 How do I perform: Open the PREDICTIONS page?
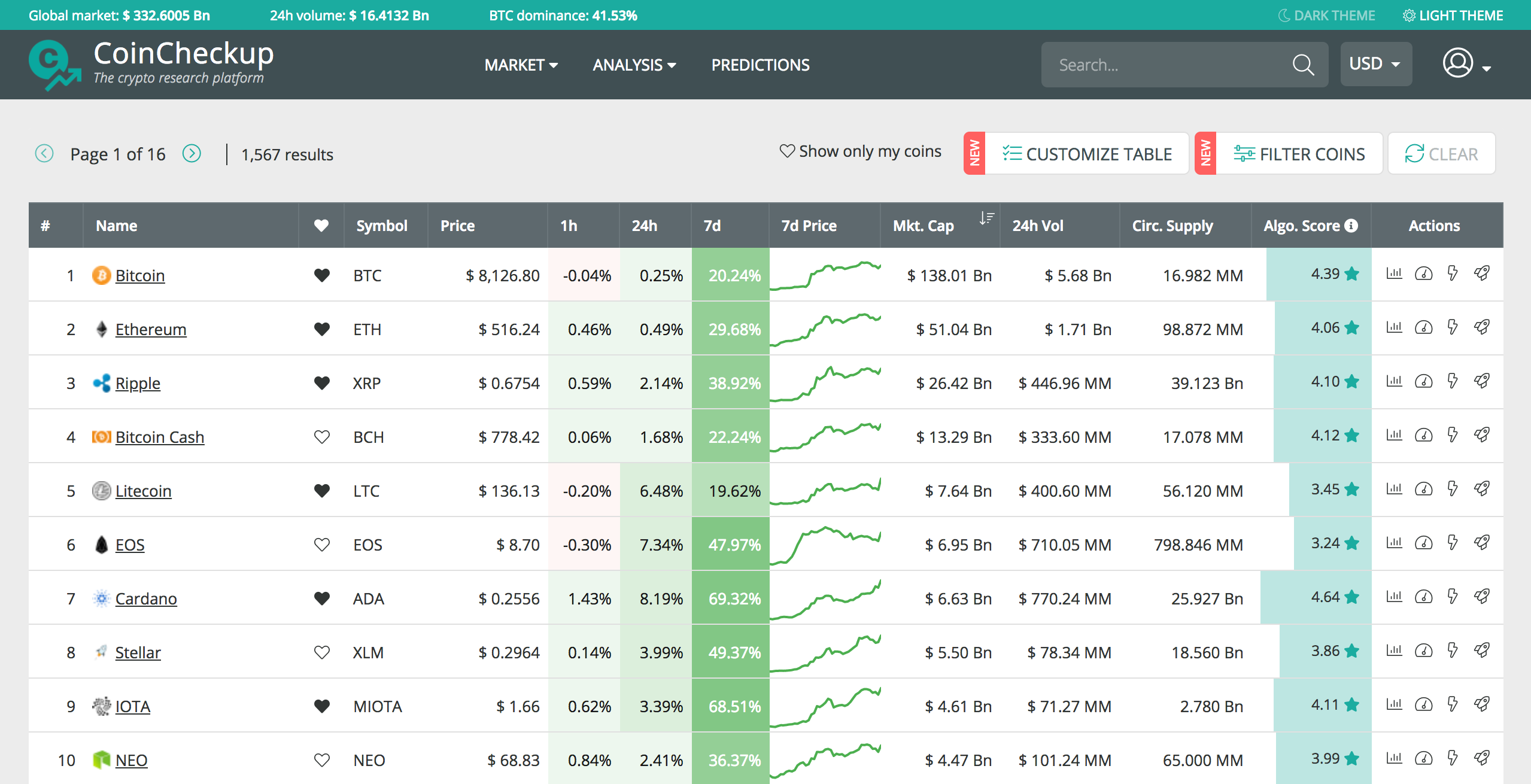[760, 65]
